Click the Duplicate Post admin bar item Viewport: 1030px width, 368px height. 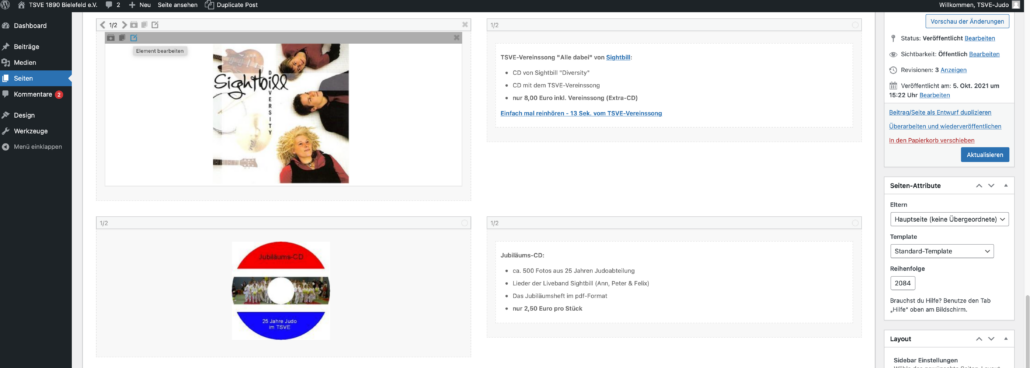231,5
